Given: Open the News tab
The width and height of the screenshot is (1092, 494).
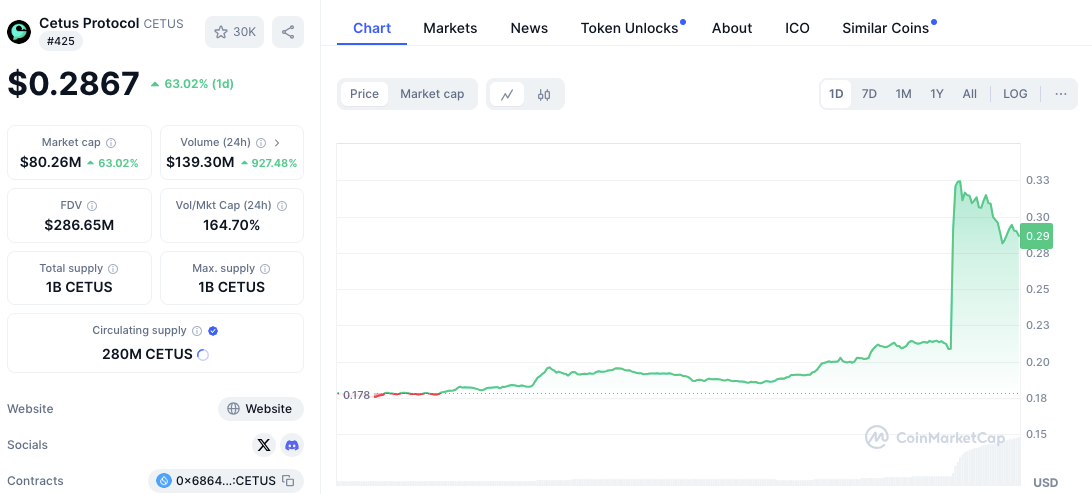Looking at the screenshot, I should pos(529,29).
